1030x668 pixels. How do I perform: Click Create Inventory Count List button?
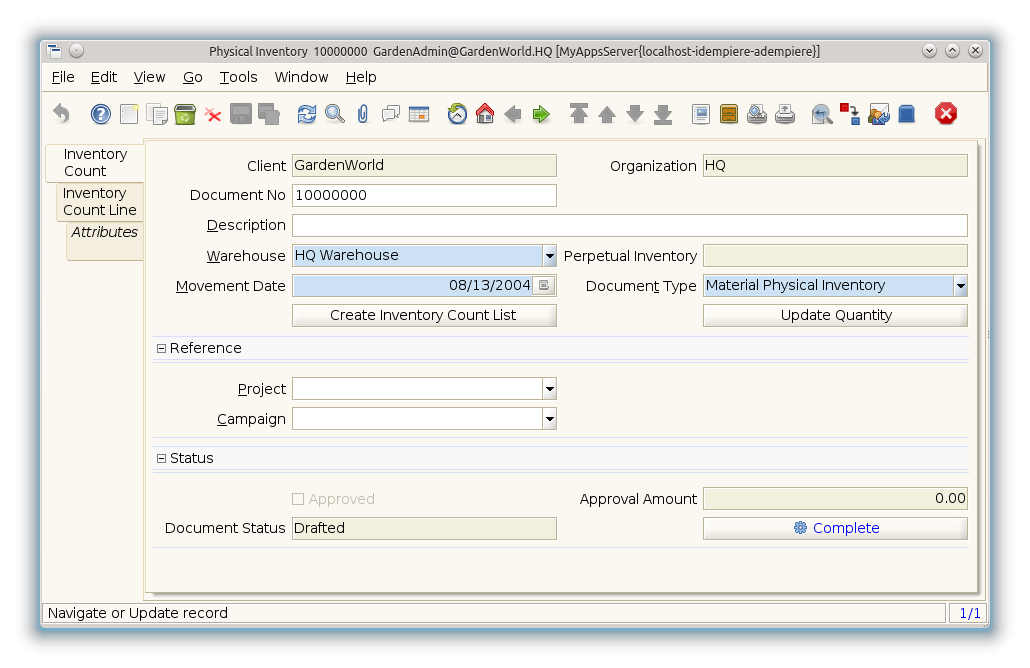coord(424,315)
